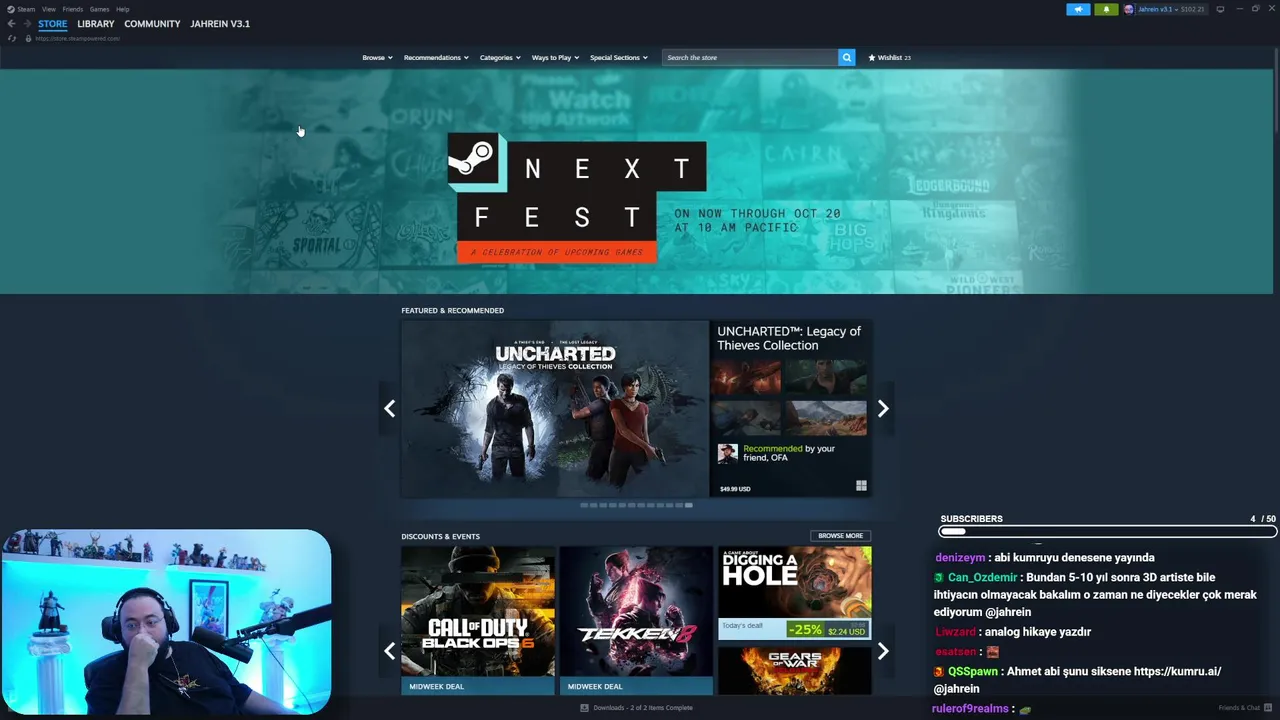Open announcements via blue megaphone icon

(1078, 9)
